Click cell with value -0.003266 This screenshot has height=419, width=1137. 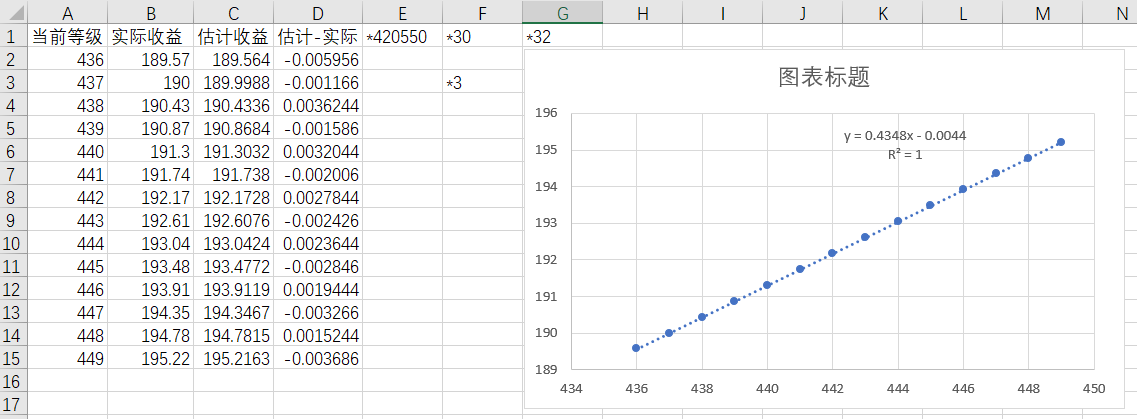(x=318, y=312)
